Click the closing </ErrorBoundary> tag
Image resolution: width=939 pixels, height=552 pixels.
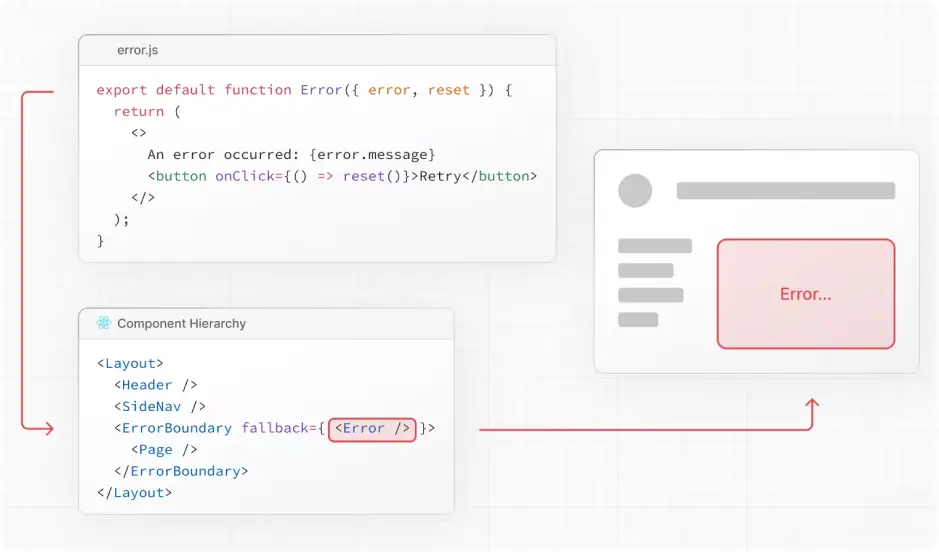pos(181,471)
